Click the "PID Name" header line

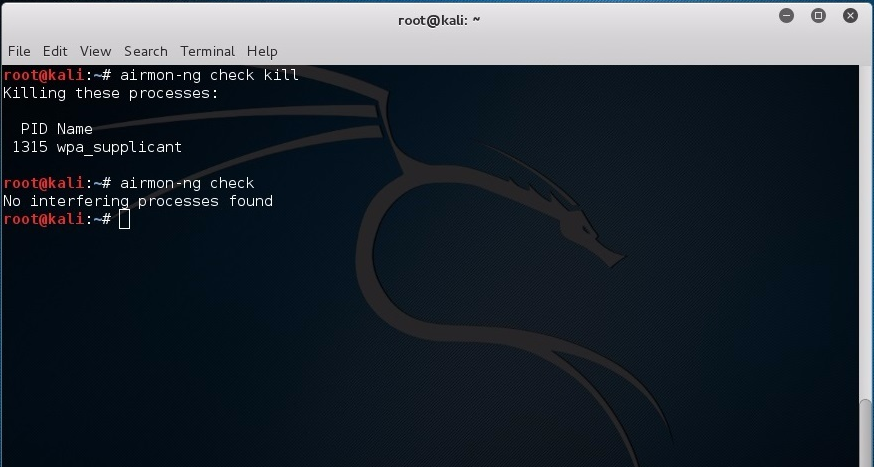coord(56,129)
